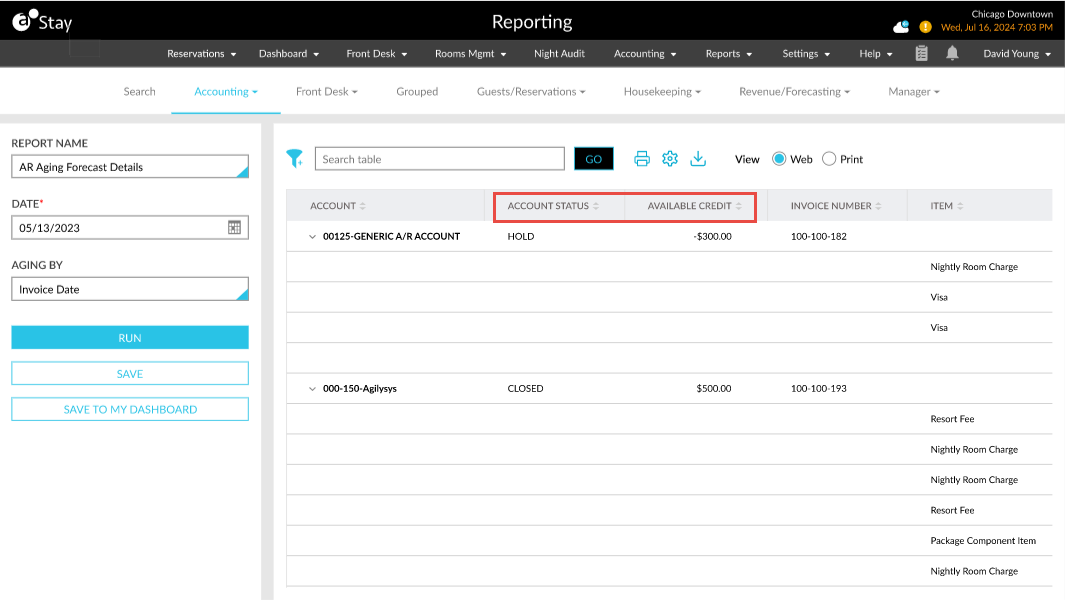The height and width of the screenshot is (600, 1065).
Task: Open the top Front Desk menu
Action: (x=377, y=54)
